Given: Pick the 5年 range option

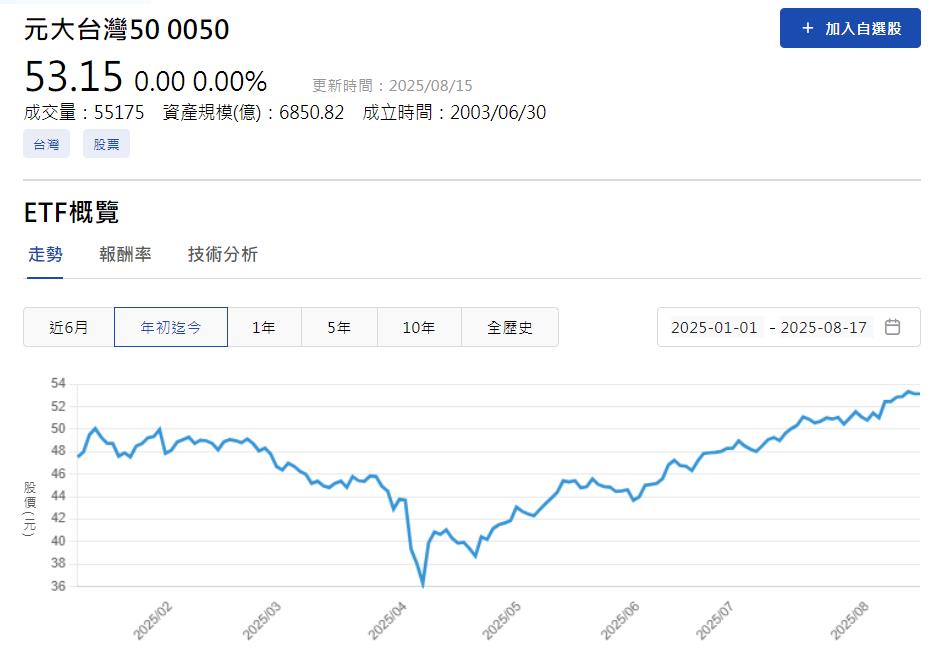Looking at the screenshot, I should 339,327.
